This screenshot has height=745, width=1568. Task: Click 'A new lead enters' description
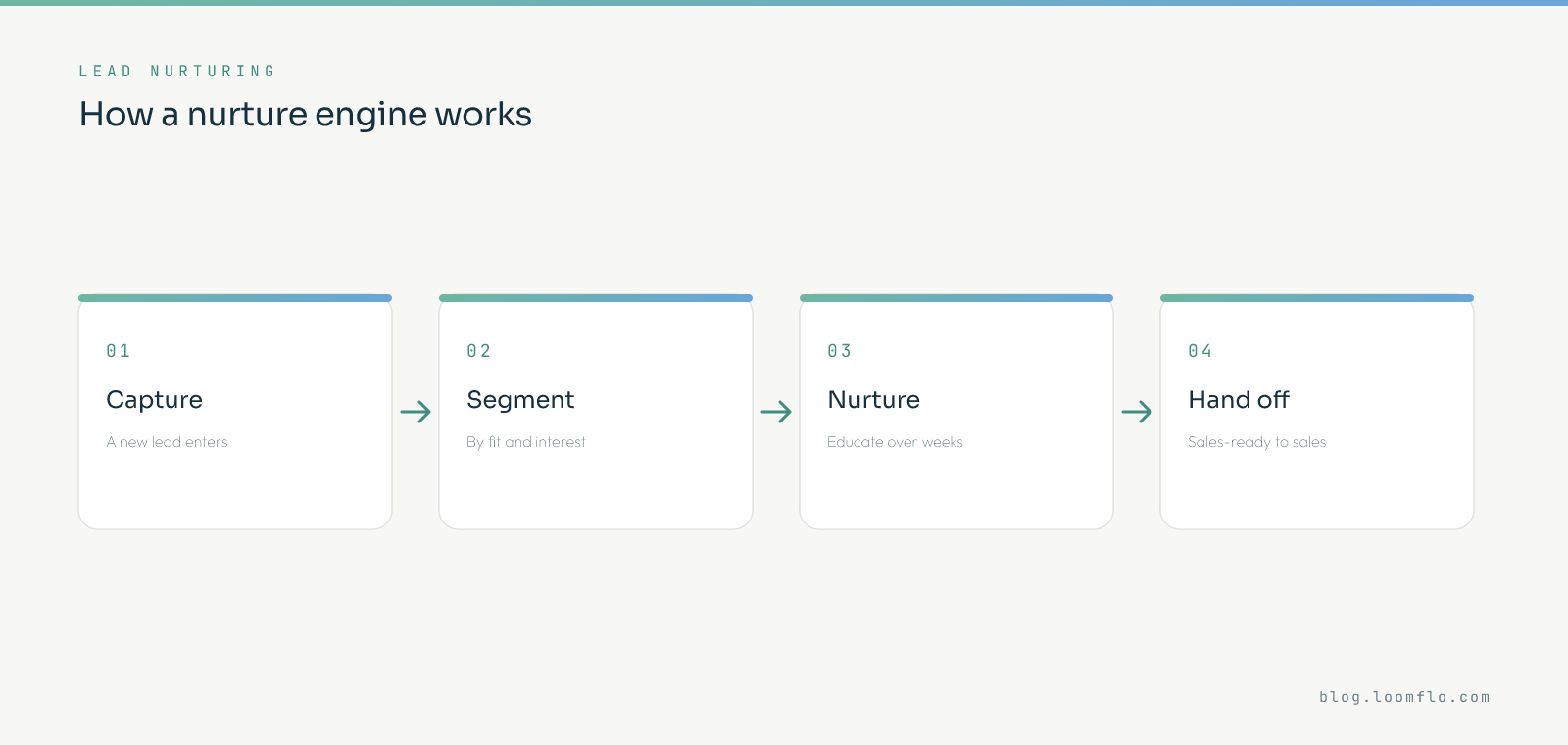(167, 442)
